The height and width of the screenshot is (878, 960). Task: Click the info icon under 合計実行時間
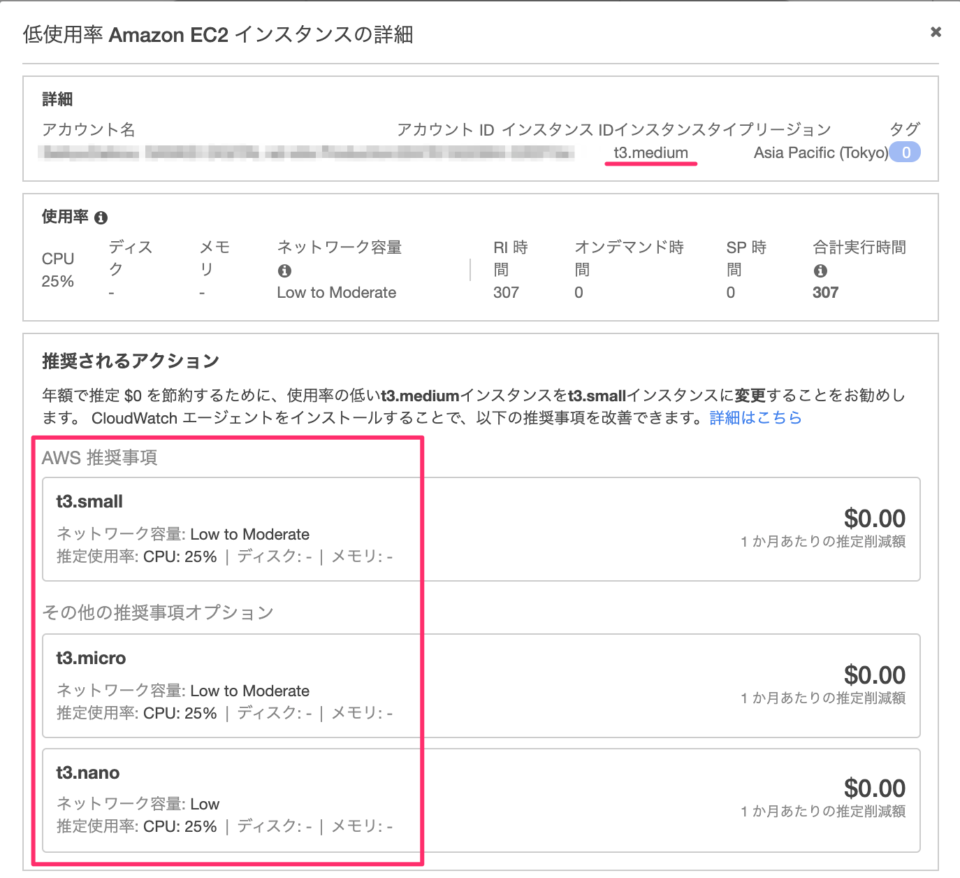pos(821,270)
